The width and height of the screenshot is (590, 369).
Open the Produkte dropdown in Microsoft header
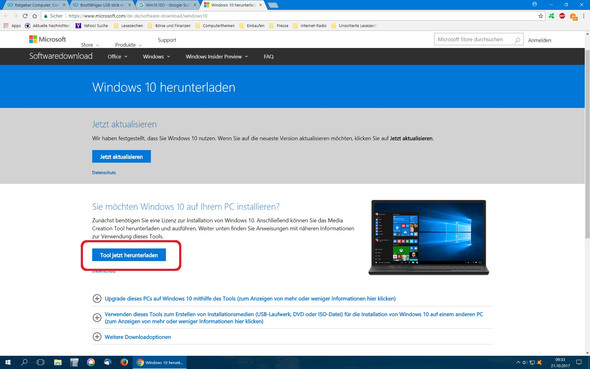[x=128, y=45]
